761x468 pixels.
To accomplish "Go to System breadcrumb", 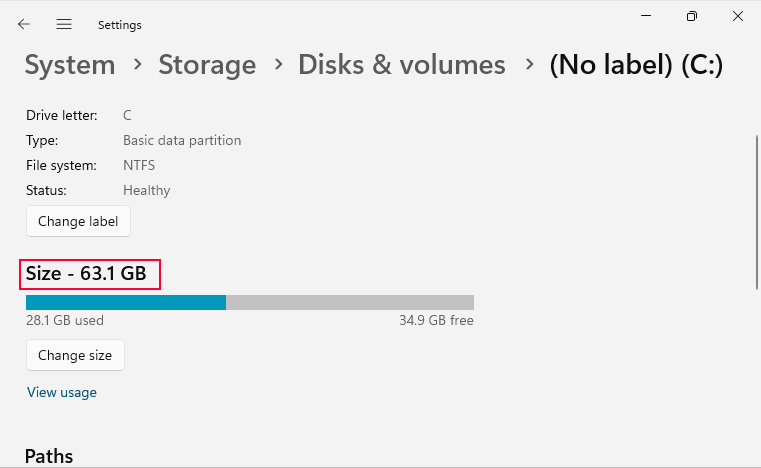I will point(70,65).
